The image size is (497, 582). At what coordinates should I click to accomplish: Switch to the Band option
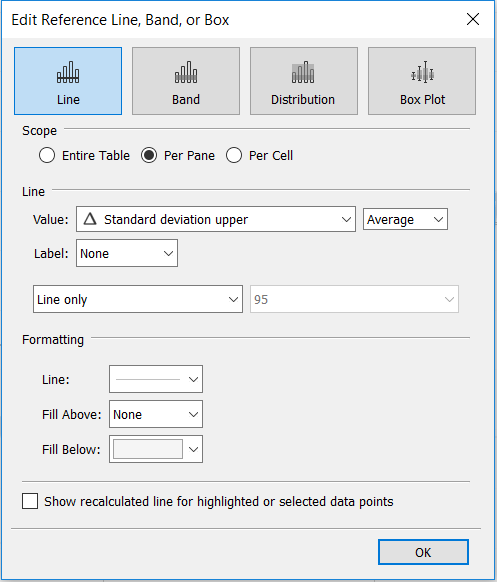[186, 81]
